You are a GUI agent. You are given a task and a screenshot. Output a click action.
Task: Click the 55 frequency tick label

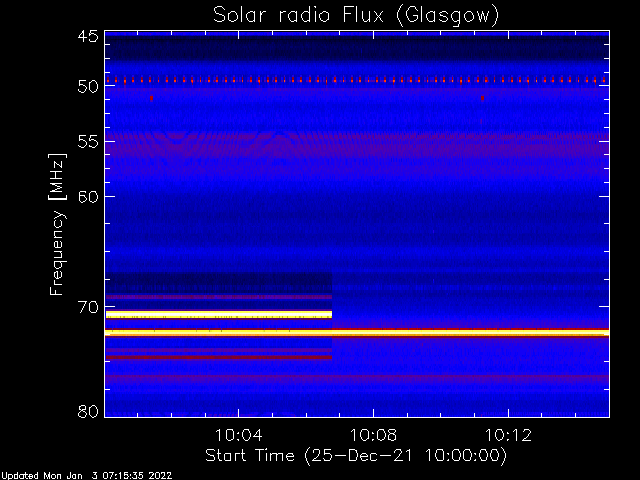[x=88, y=142]
